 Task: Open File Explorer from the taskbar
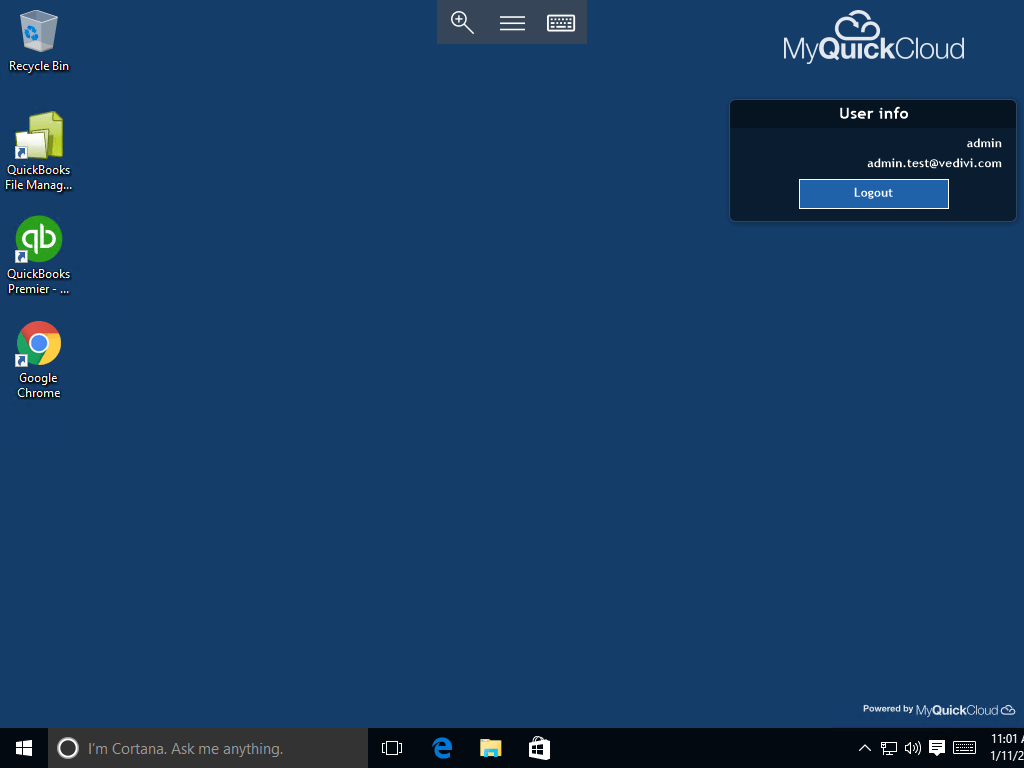(x=490, y=748)
